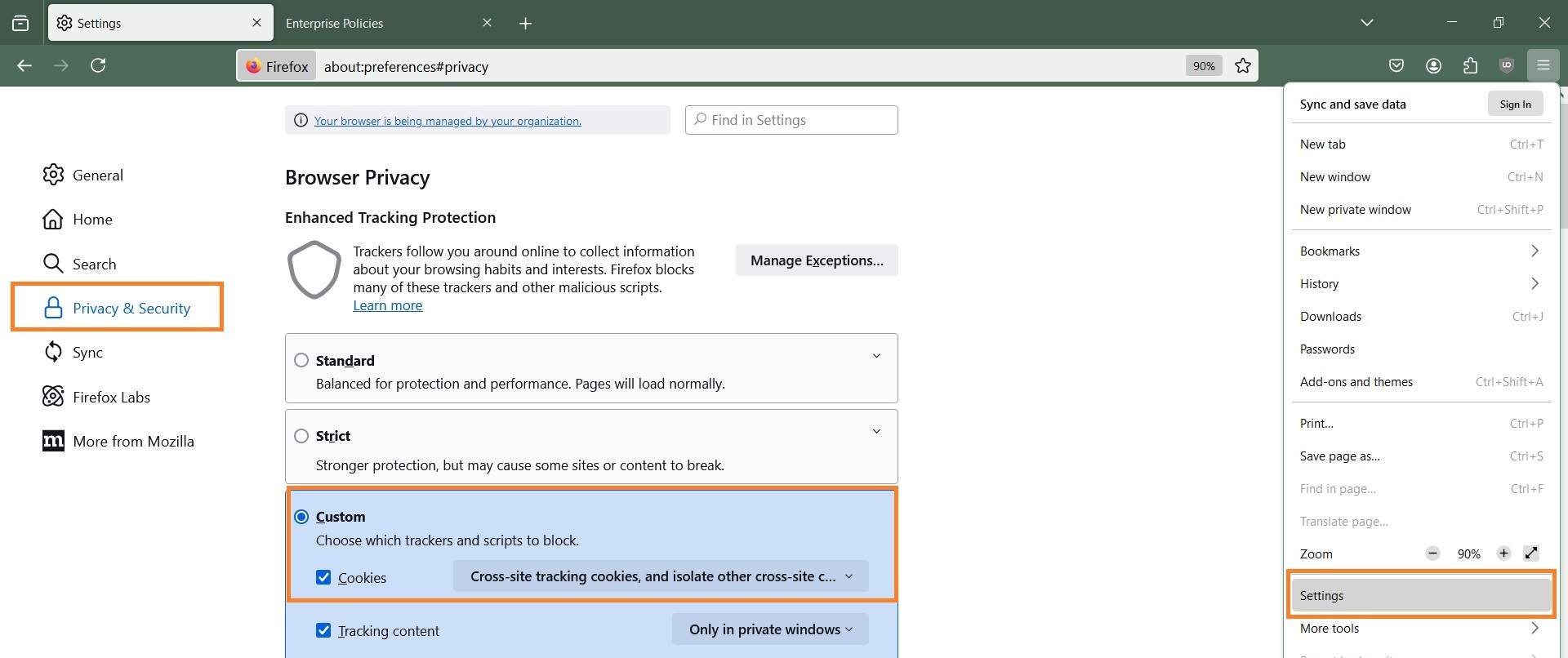Toggle the Tracking content checkbox
Screen dimensions: 1568x658
[x=323, y=630]
